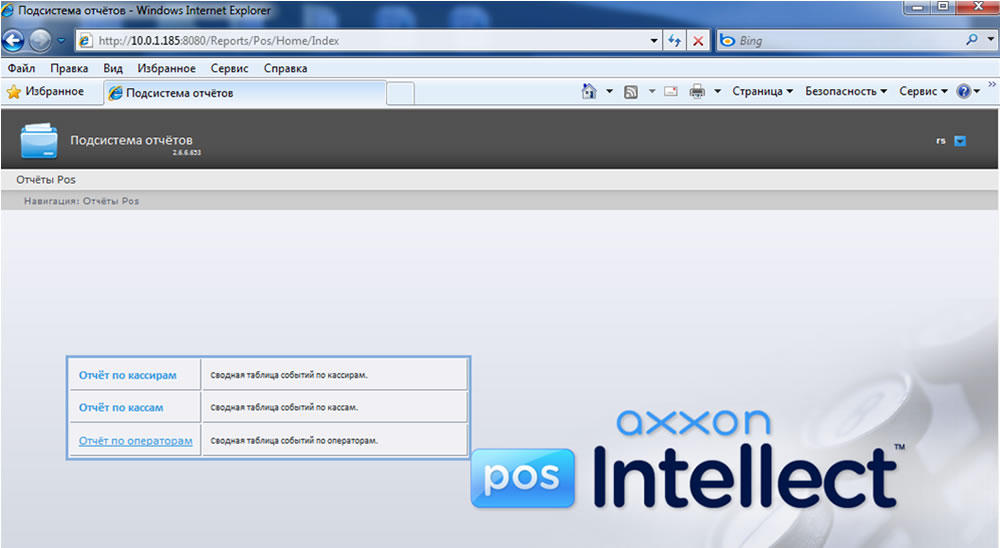
Task: Open the Избранное menu in menu bar
Action: (x=166, y=68)
